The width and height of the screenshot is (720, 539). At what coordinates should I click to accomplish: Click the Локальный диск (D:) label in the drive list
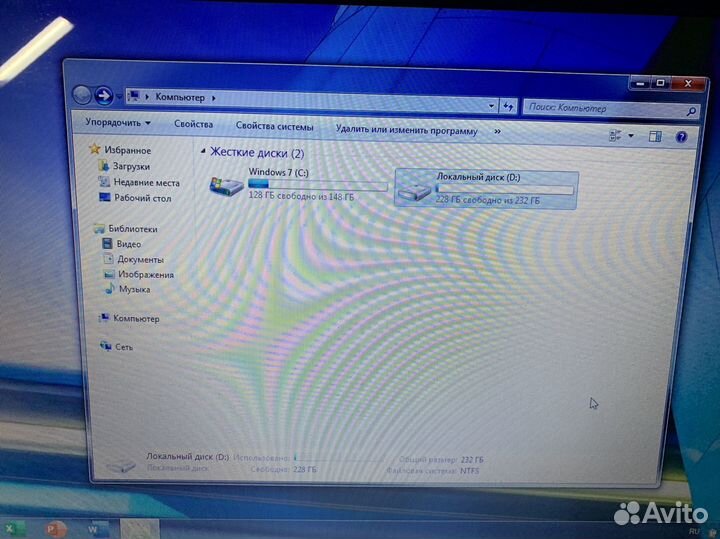coord(478,177)
